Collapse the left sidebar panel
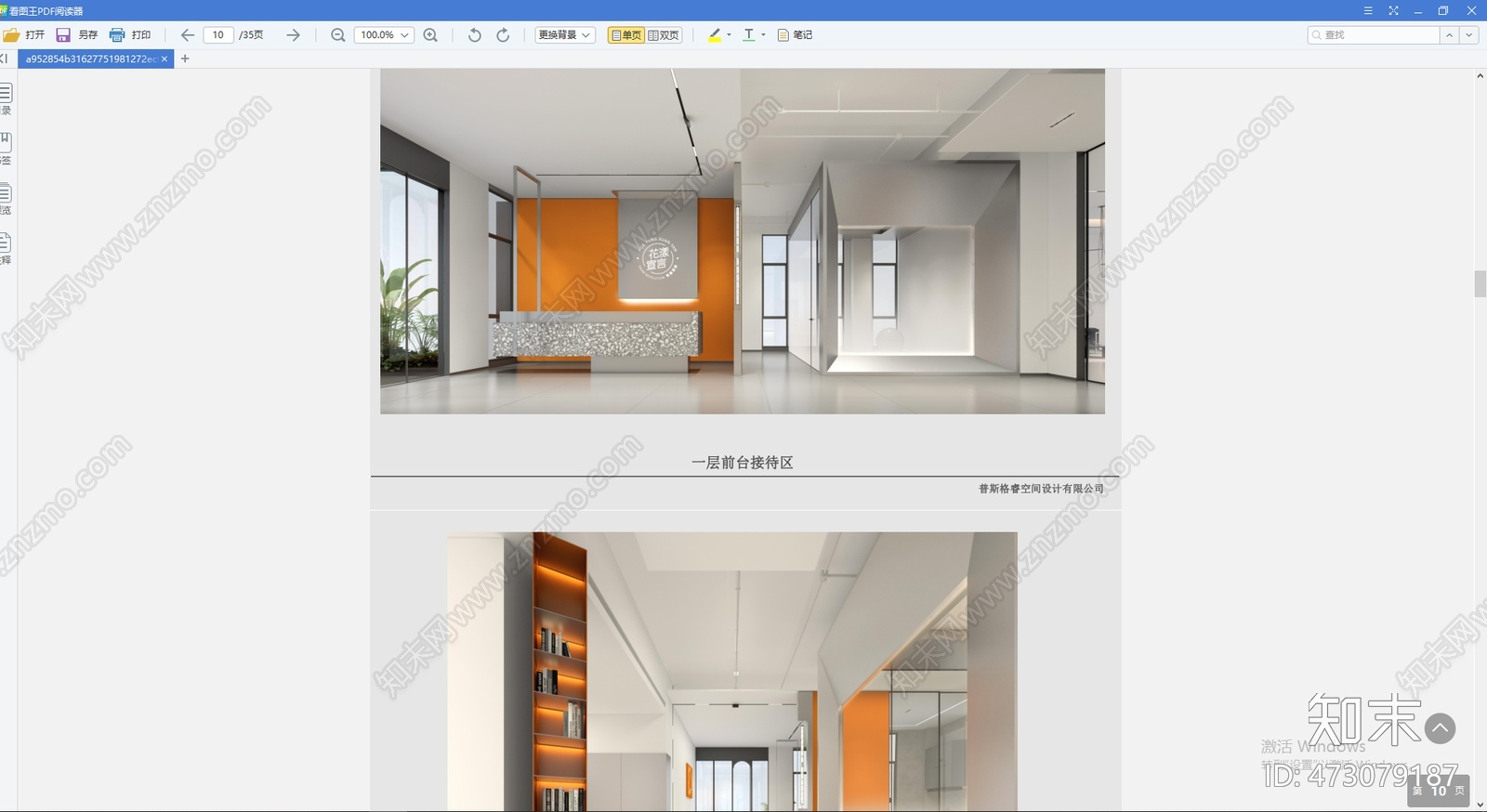1487x812 pixels. (5, 59)
